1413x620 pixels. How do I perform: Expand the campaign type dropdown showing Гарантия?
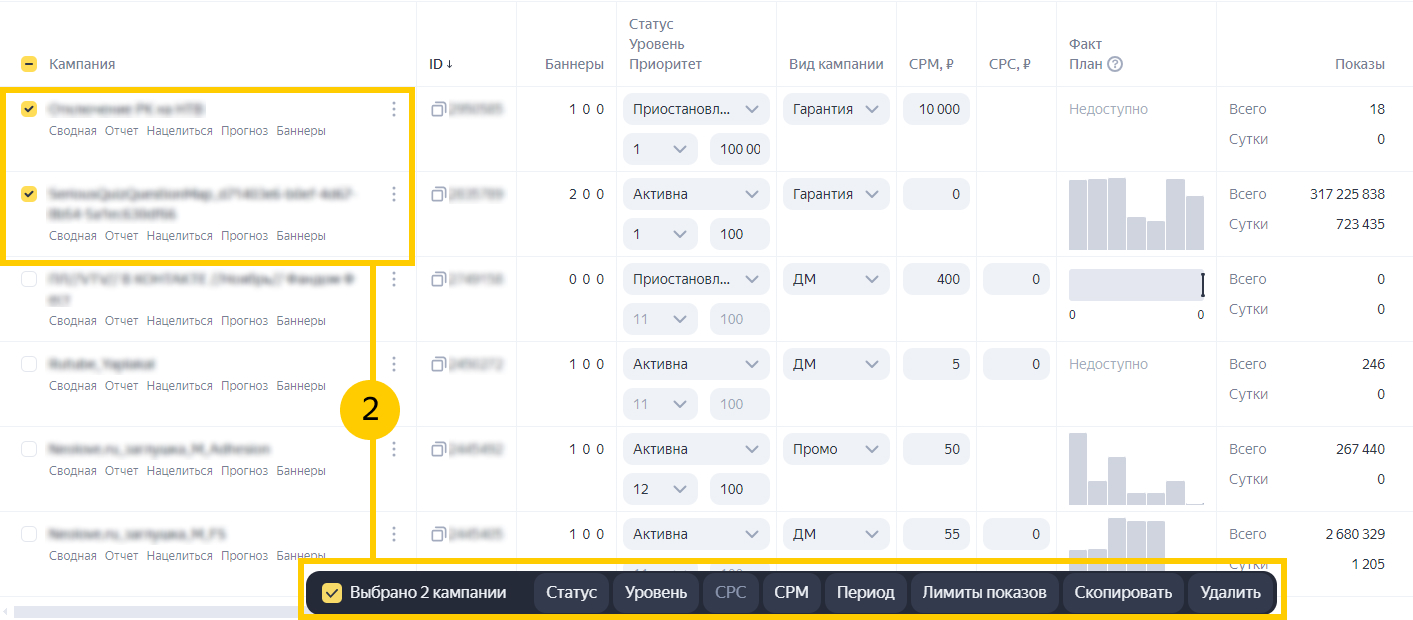point(835,108)
